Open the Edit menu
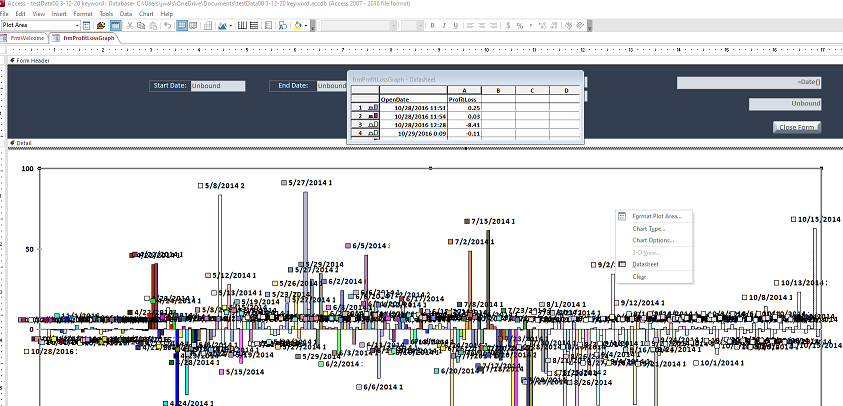Viewport: 843px width, 406px height. point(20,14)
